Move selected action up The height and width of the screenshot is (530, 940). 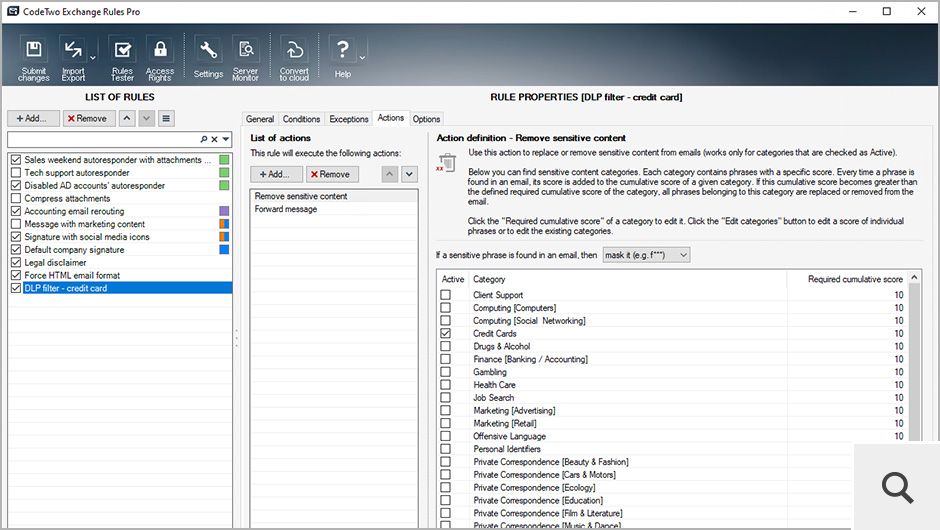click(390, 174)
